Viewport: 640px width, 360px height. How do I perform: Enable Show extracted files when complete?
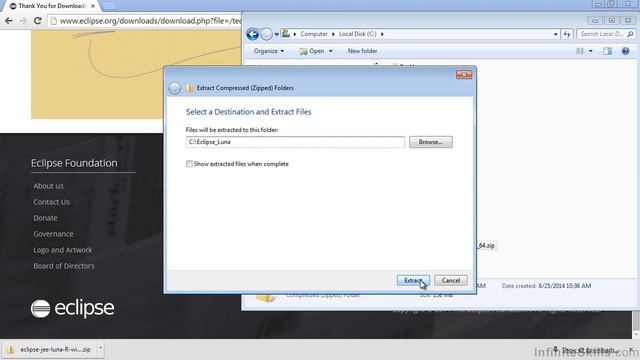[189, 164]
